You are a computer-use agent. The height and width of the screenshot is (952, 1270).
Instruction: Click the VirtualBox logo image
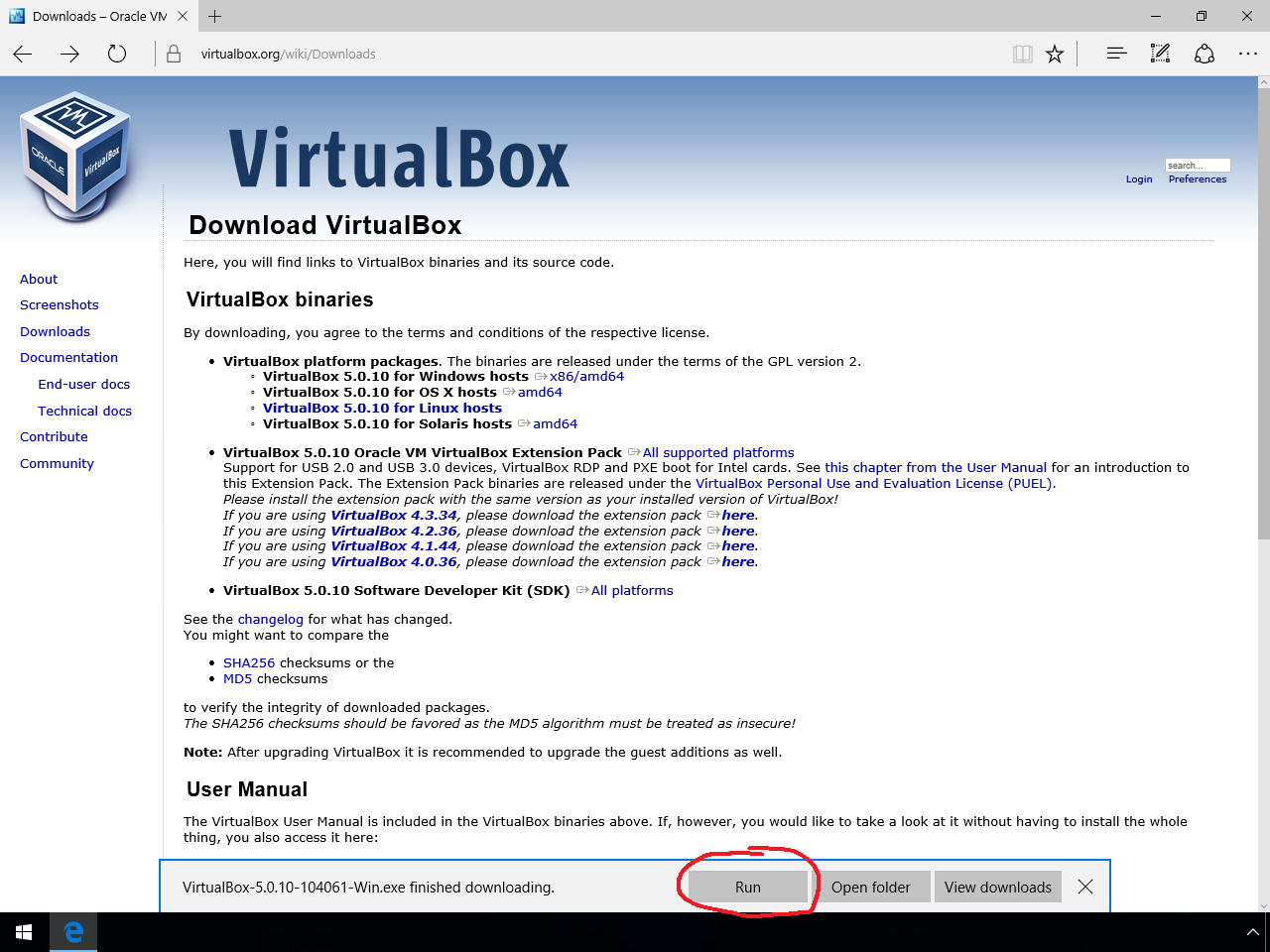[76, 156]
